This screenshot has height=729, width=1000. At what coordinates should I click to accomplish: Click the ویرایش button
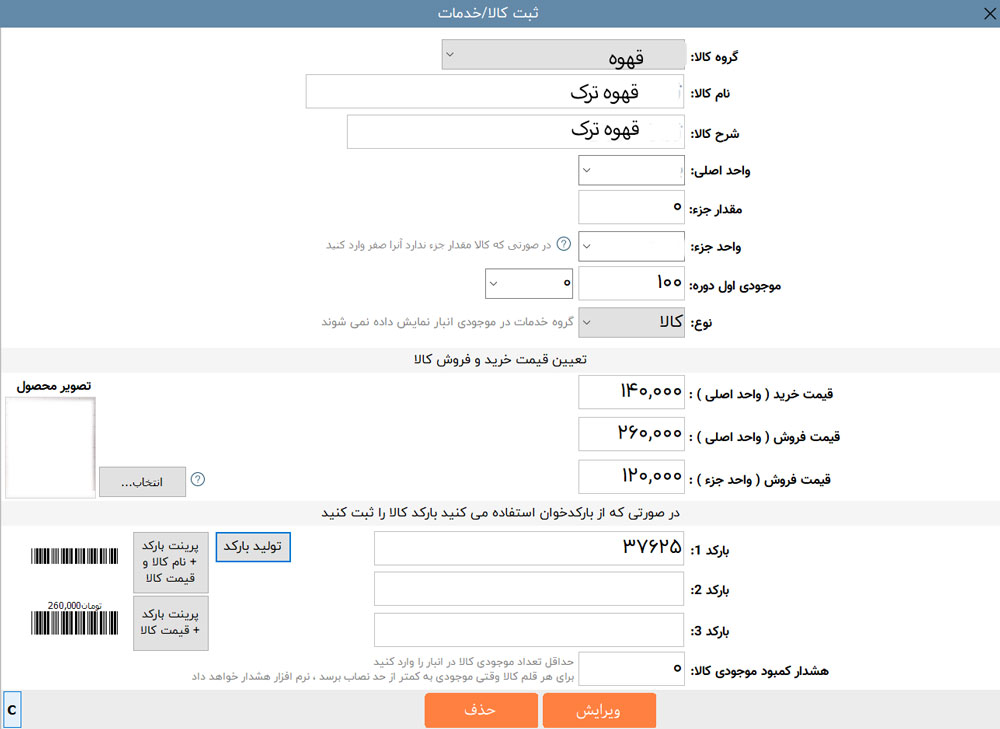[x=599, y=711]
